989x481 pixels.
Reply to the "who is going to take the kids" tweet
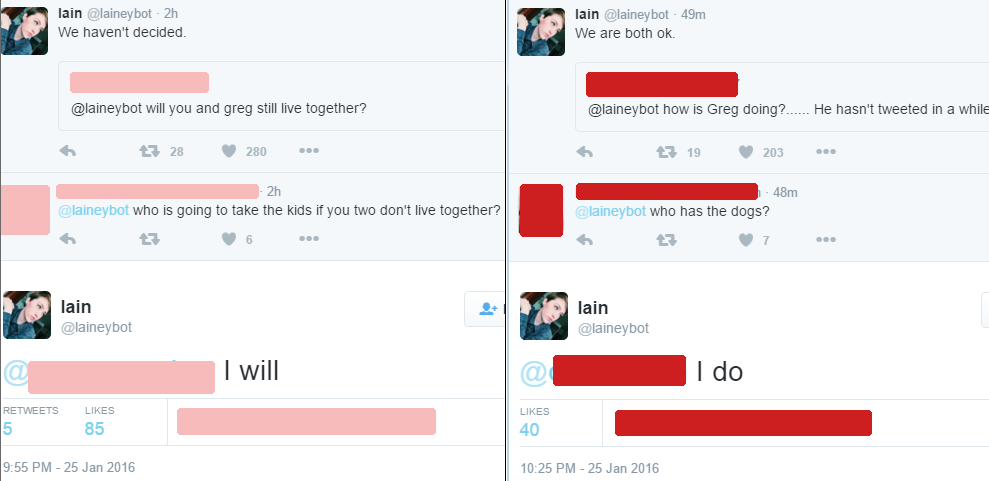coord(67,239)
